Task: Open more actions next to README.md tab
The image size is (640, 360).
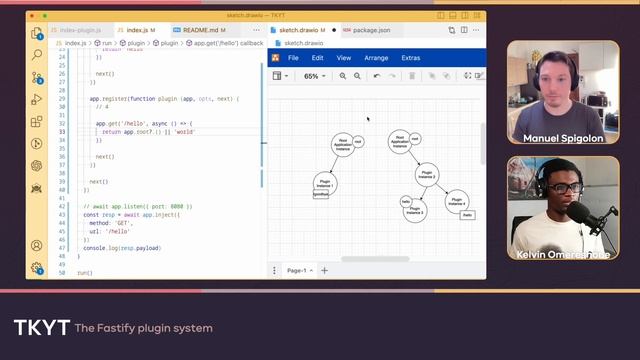Action: (256, 30)
